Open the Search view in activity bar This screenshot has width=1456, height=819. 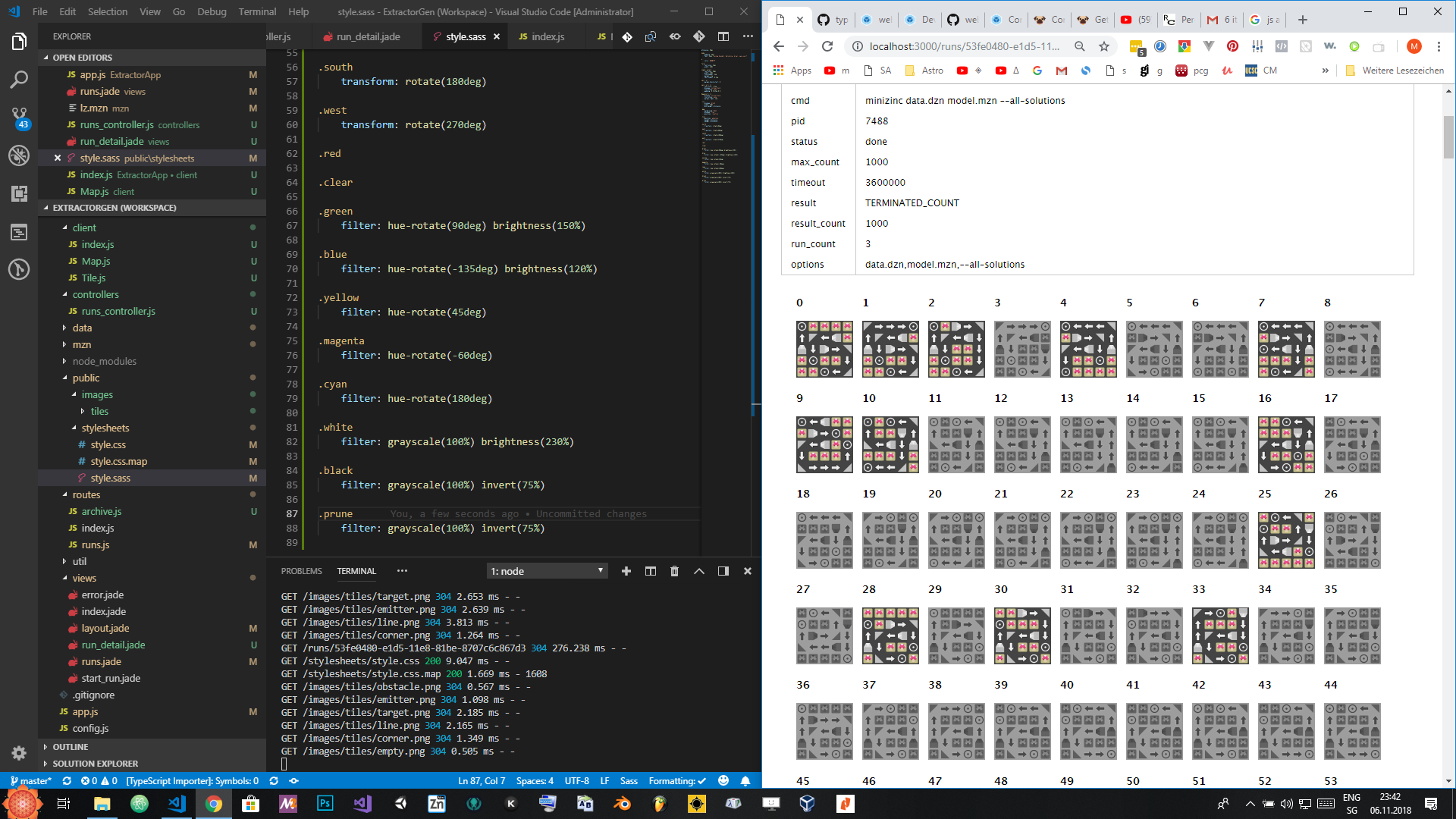click(x=19, y=79)
